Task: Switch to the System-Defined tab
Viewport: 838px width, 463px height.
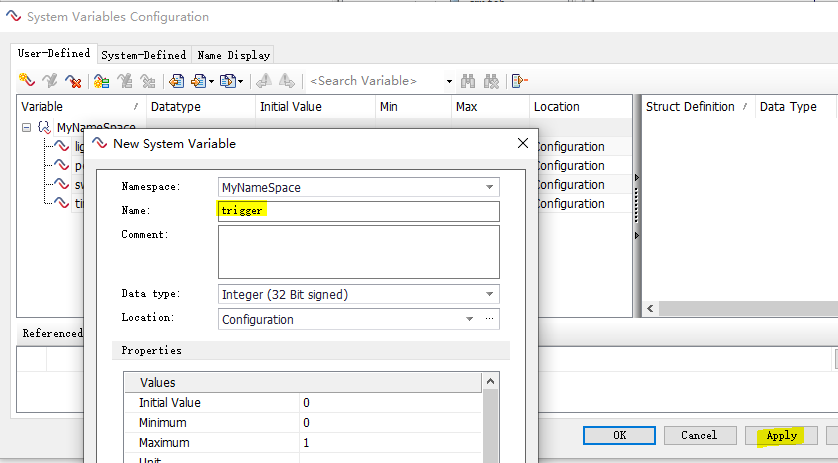Action: tap(144, 55)
